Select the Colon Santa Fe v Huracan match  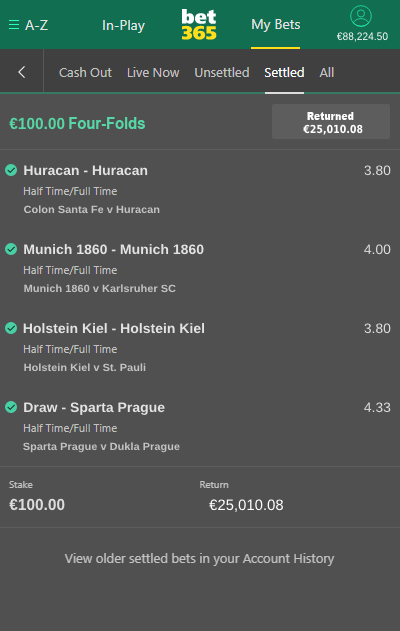click(x=91, y=209)
